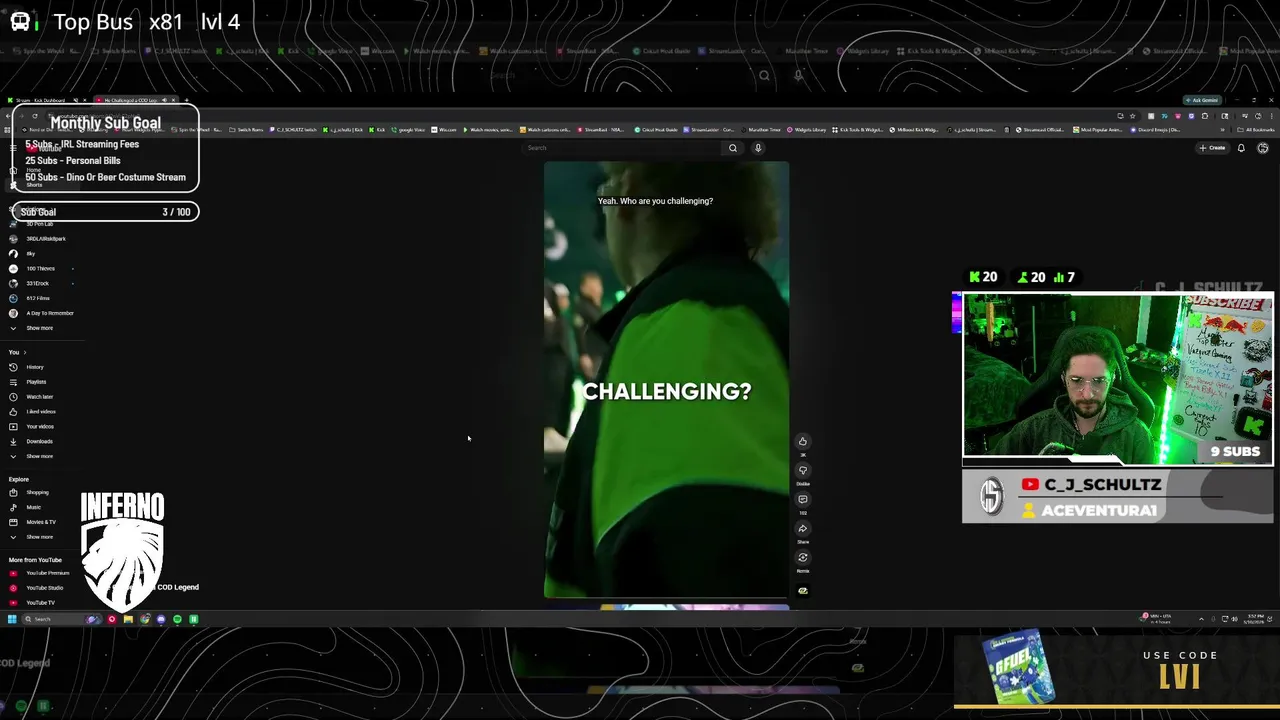Image resolution: width=1280 pixels, height=720 pixels.
Task: Click Windows Start button
Action: point(12,619)
